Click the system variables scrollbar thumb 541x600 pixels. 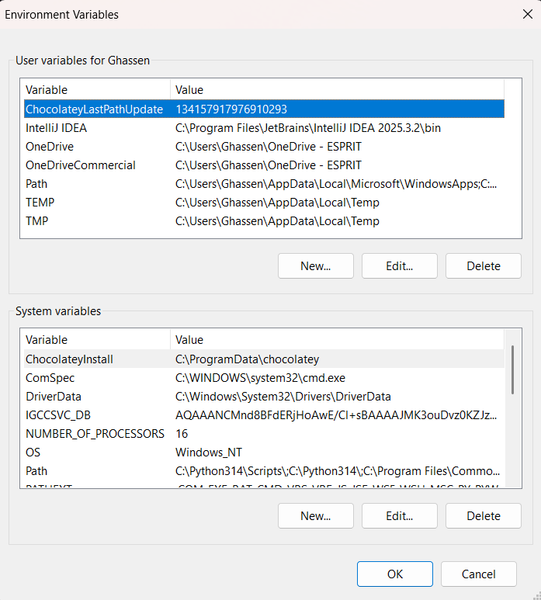tap(512, 370)
